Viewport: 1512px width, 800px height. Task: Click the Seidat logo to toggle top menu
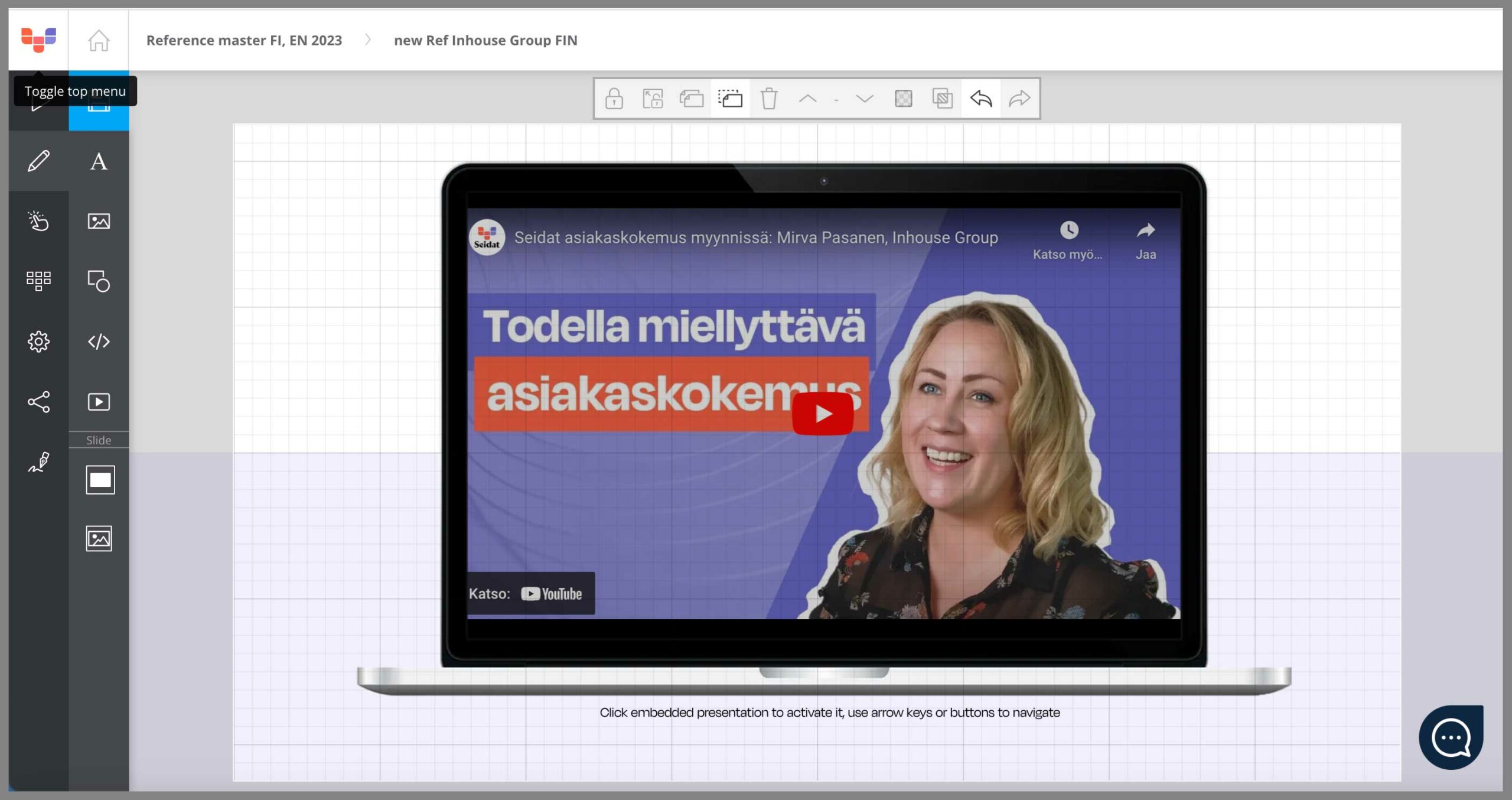(x=38, y=40)
